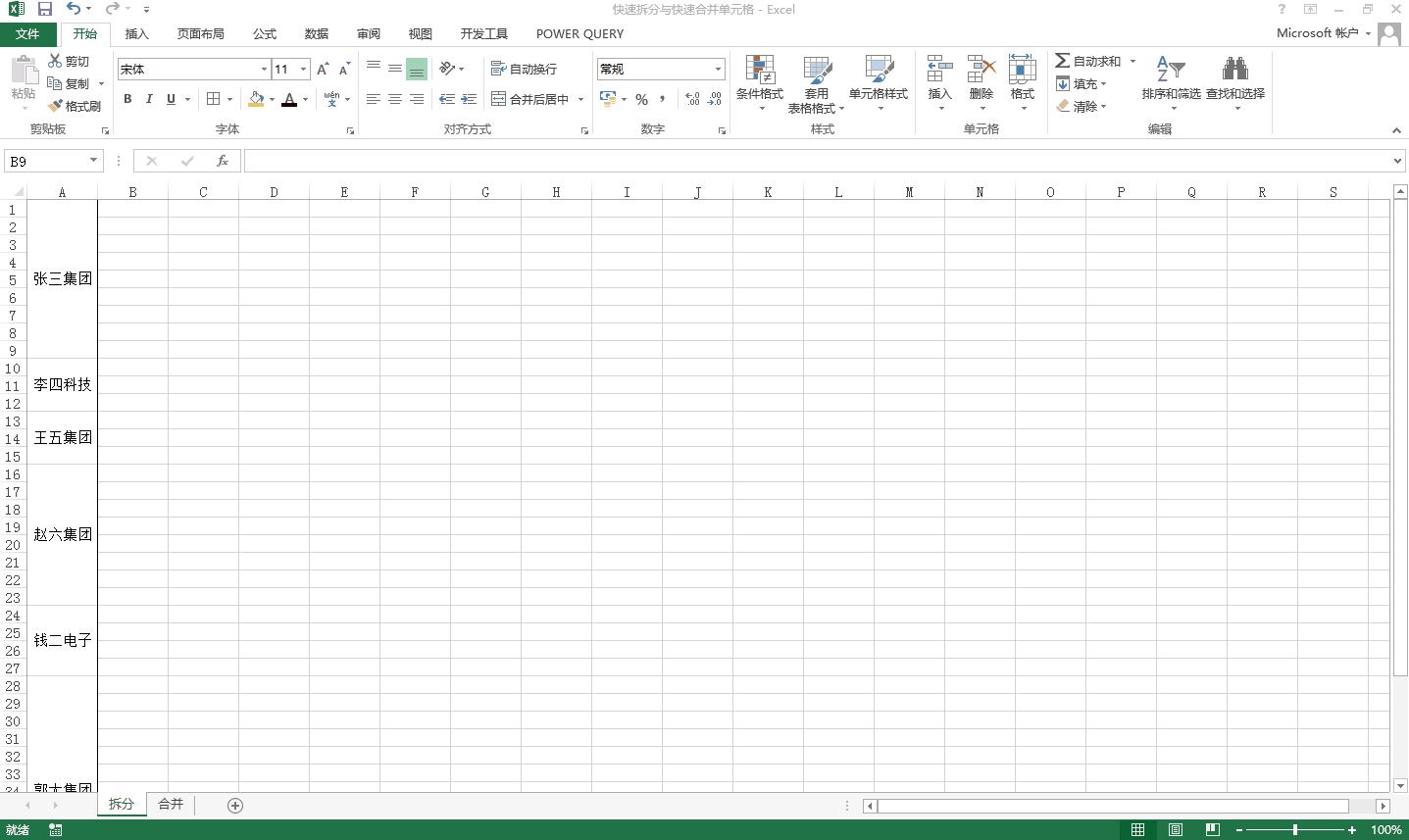Delete cells using the Delete icon
1409x840 pixels.
pos(981,70)
